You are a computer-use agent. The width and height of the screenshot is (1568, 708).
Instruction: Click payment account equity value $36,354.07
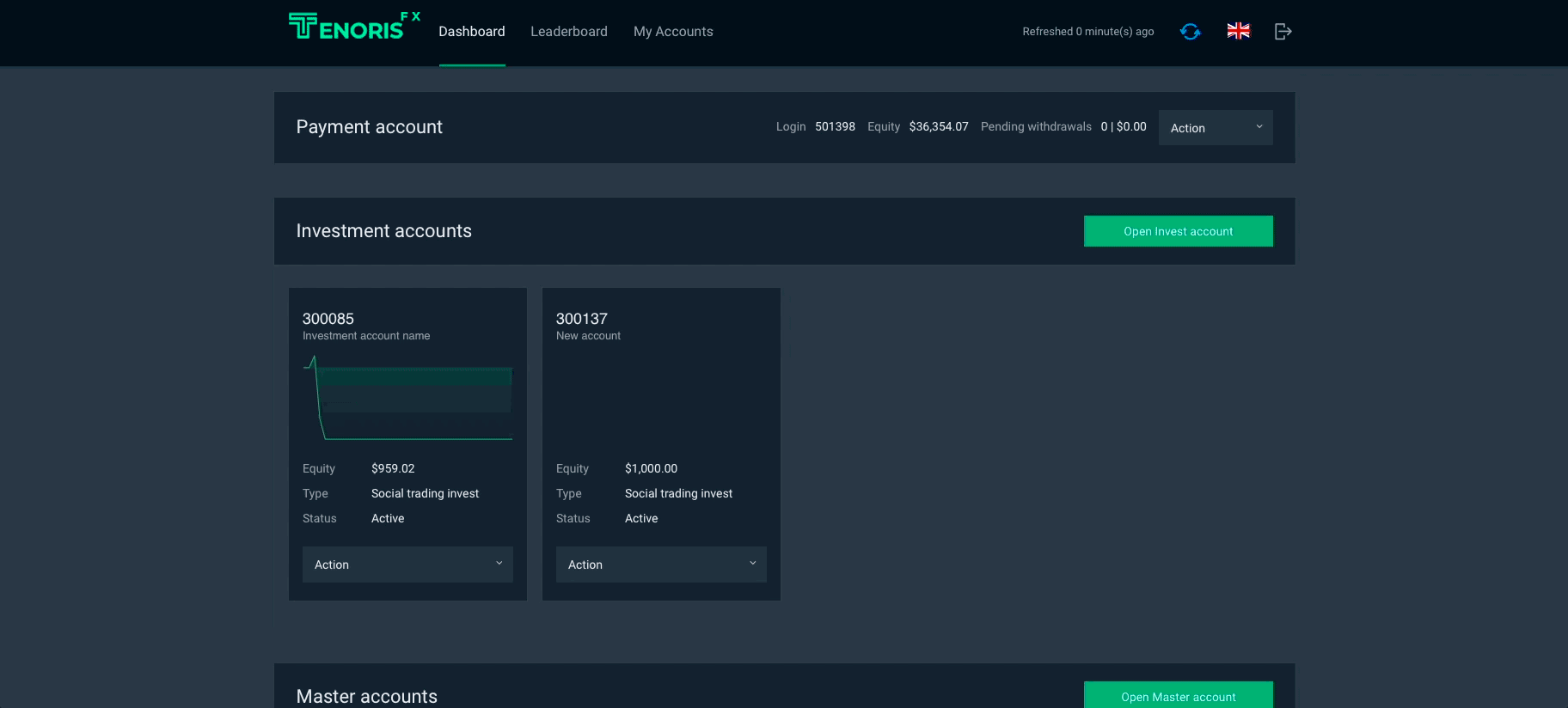click(938, 126)
